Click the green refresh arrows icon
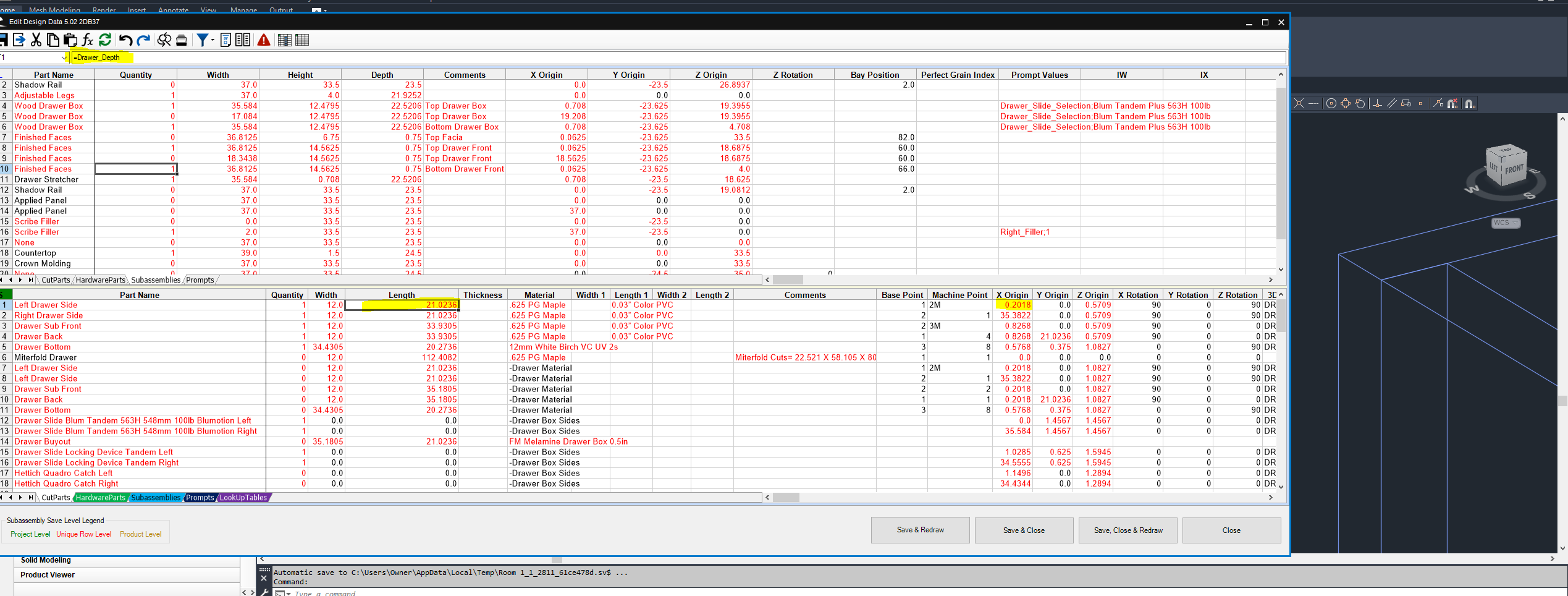Screen dimensions: 1568x596 (105, 40)
